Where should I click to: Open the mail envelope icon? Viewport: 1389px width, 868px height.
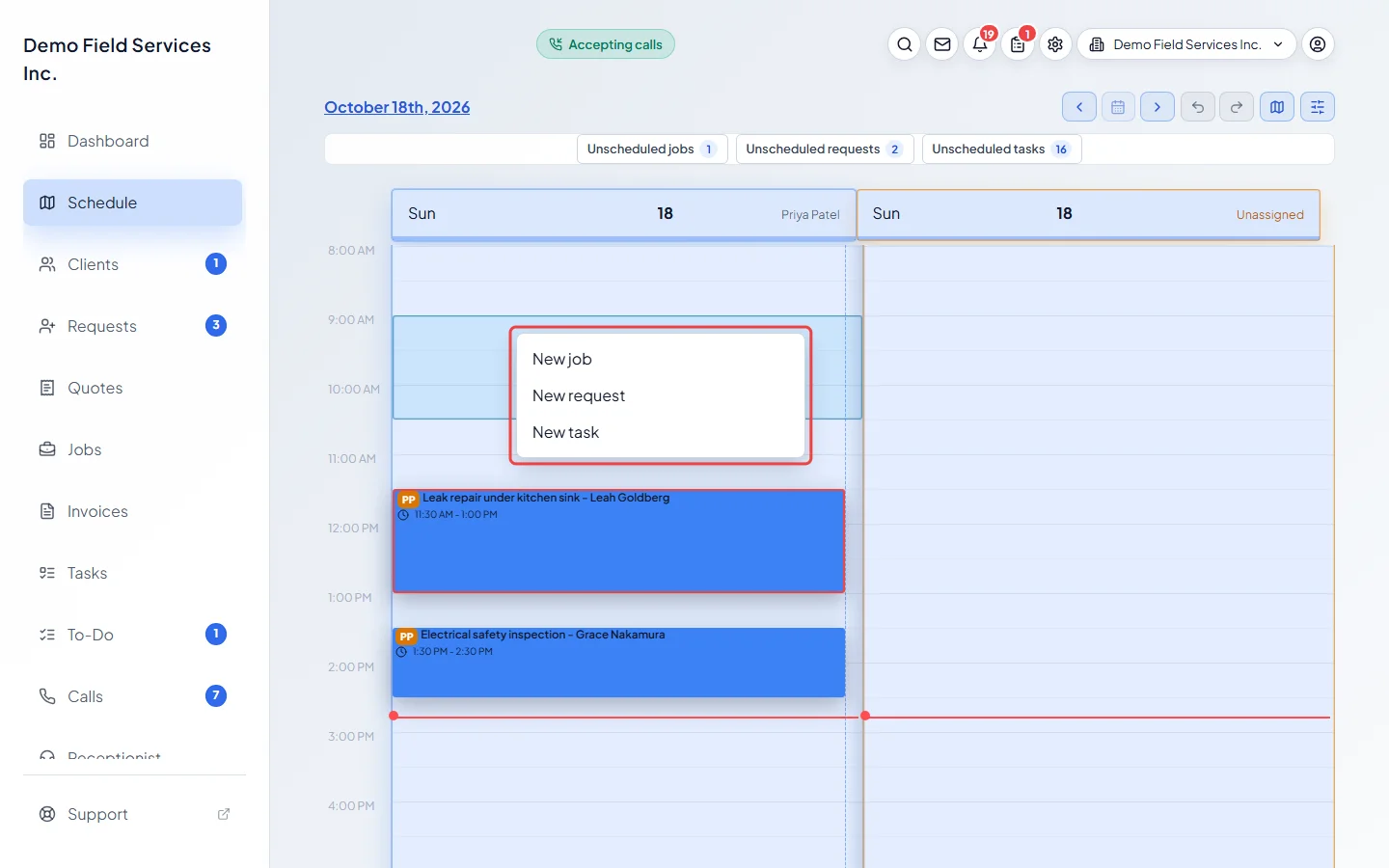coord(942,44)
